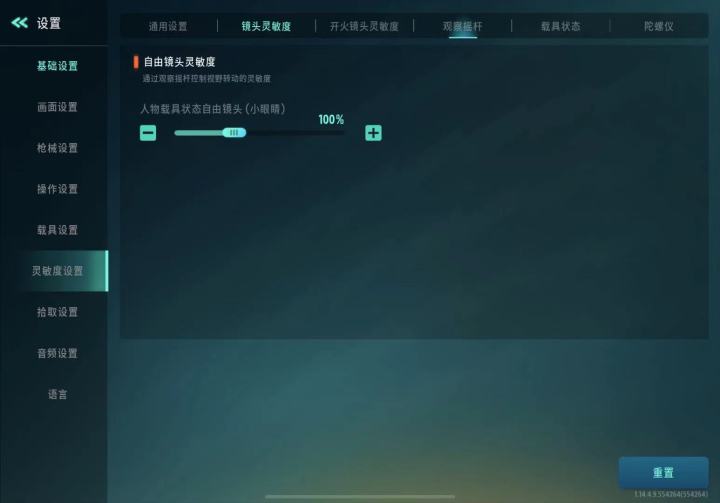
Task: Select the 观察摇杆 tab
Action: [x=462, y=26]
